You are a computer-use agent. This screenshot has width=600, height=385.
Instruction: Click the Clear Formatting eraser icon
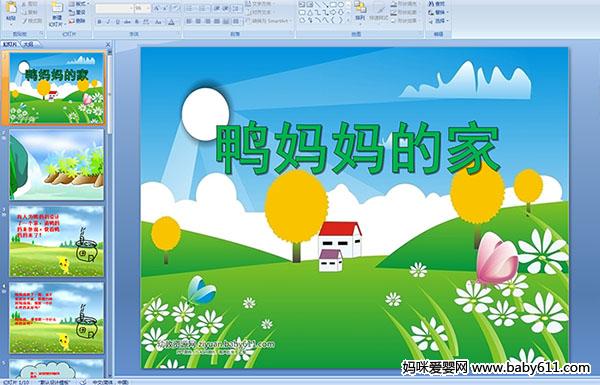tap(175, 8)
